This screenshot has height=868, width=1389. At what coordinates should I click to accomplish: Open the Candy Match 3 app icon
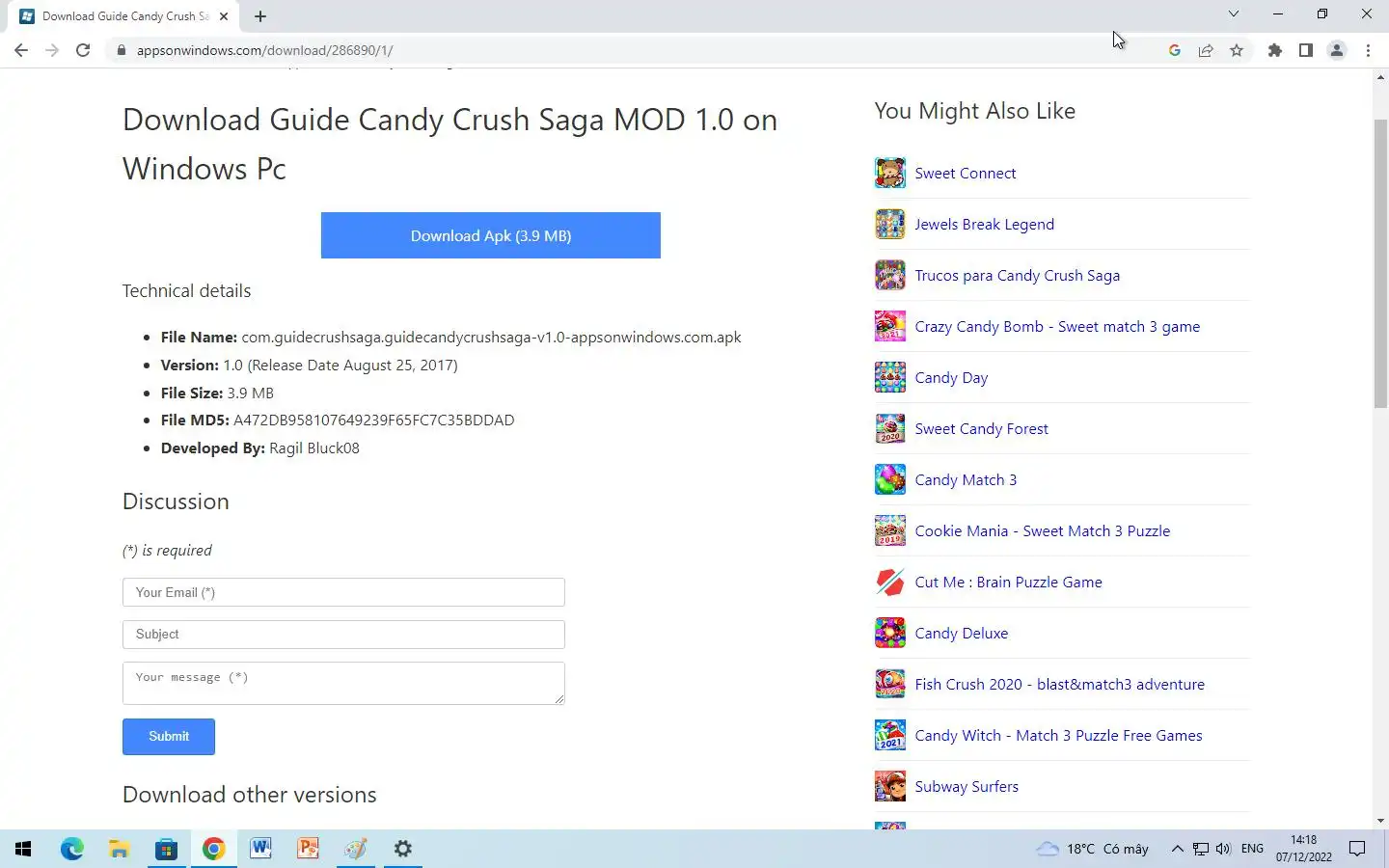pyautogui.click(x=889, y=480)
